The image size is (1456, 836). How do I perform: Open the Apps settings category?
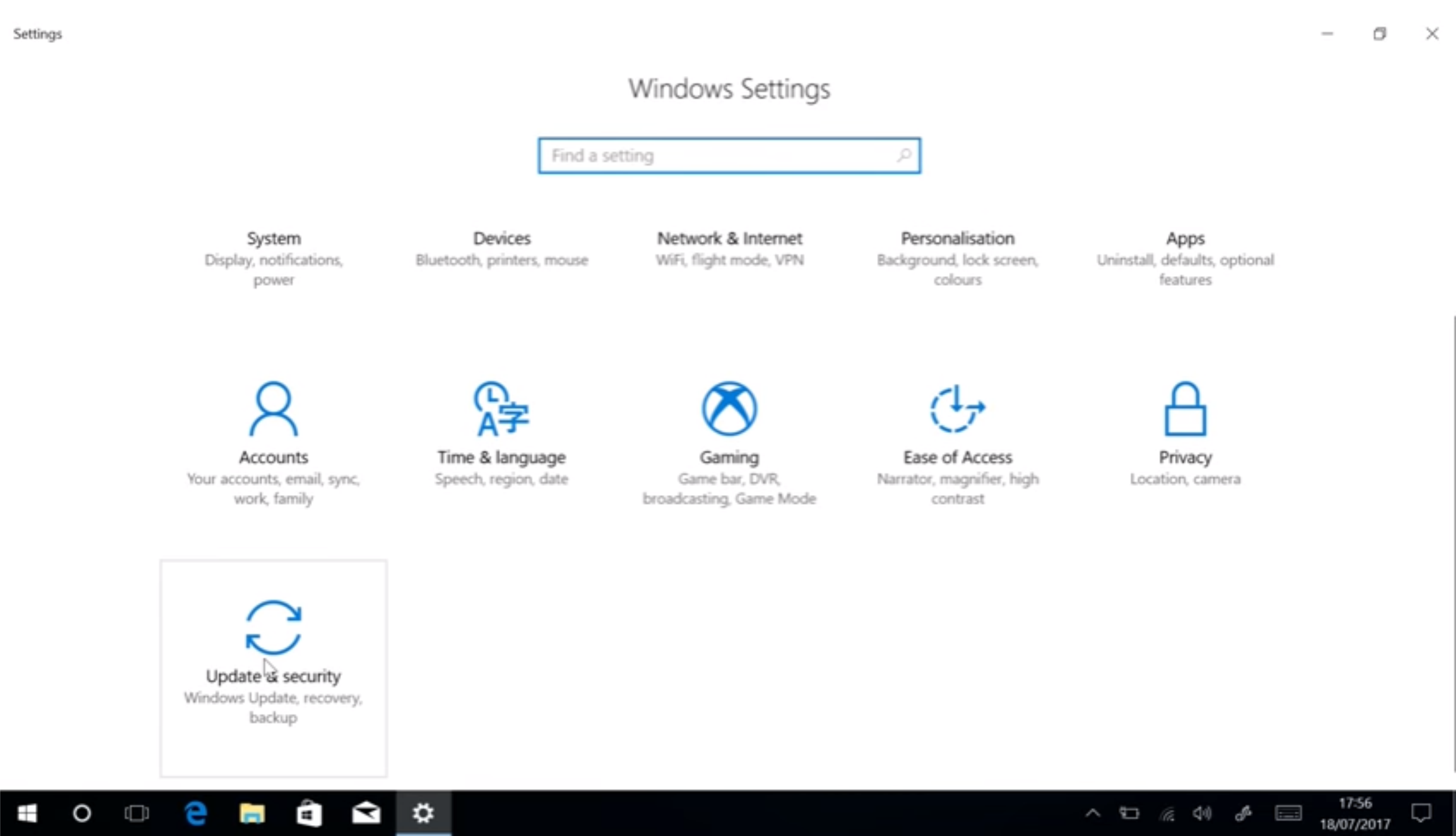(x=1185, y=259)
